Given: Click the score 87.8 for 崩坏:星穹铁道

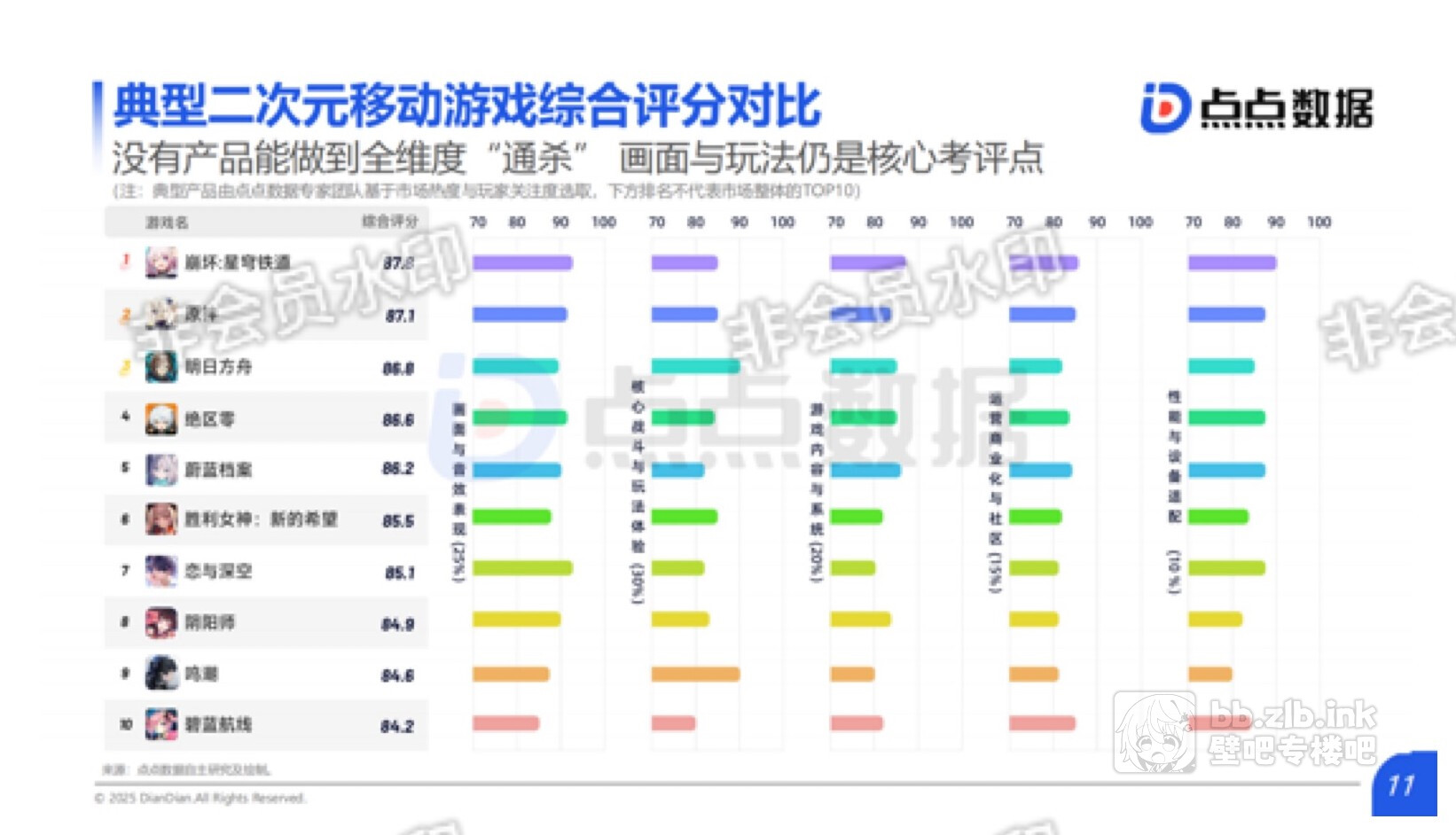Looking at the screenshot, I should pos(399,263).
